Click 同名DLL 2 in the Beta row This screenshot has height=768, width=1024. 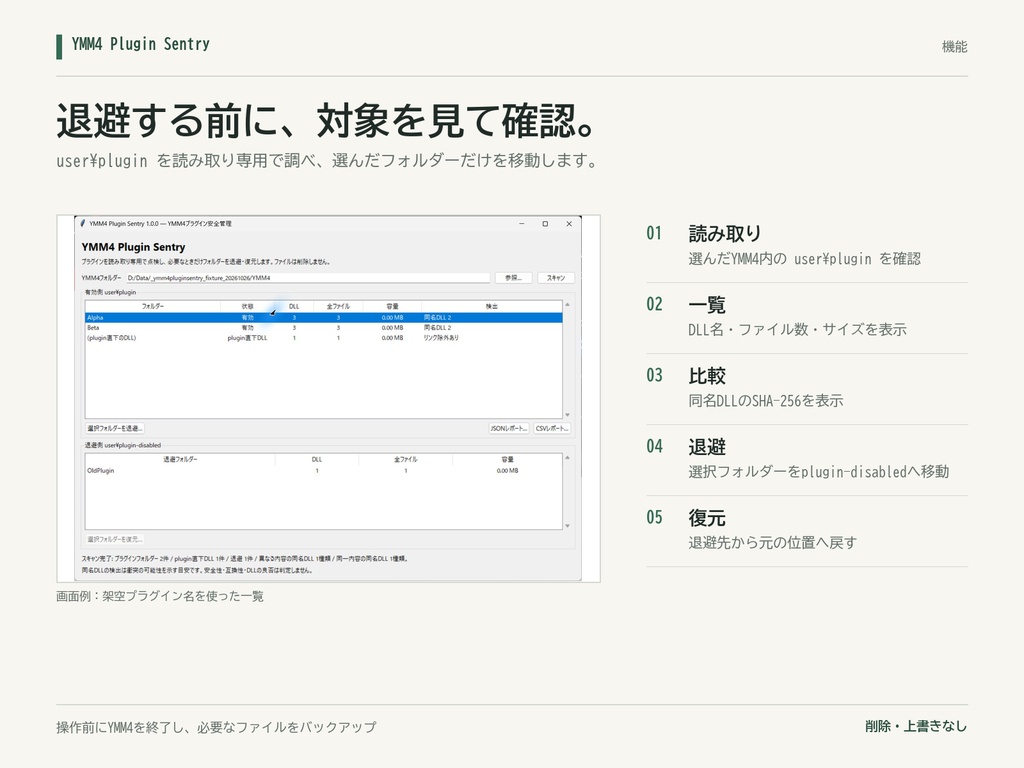pyautogui.click(x=438, y=328)
